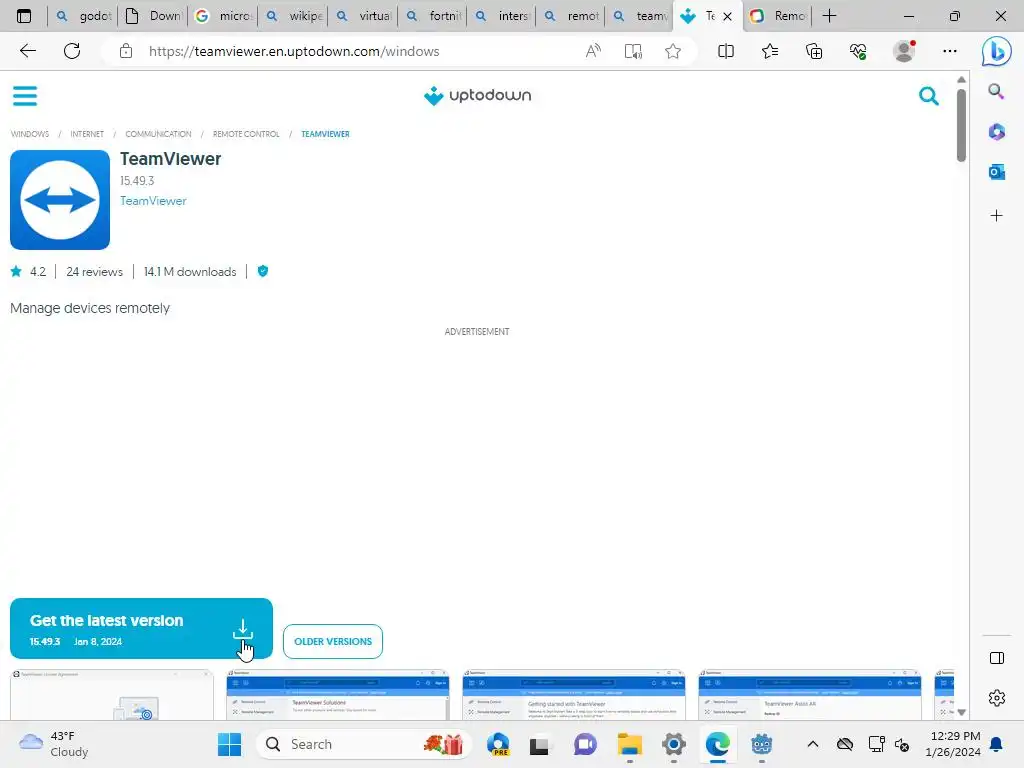Switch to the Google micros tab
This screenshot has height=768, width=1024.
coord(223,16)
